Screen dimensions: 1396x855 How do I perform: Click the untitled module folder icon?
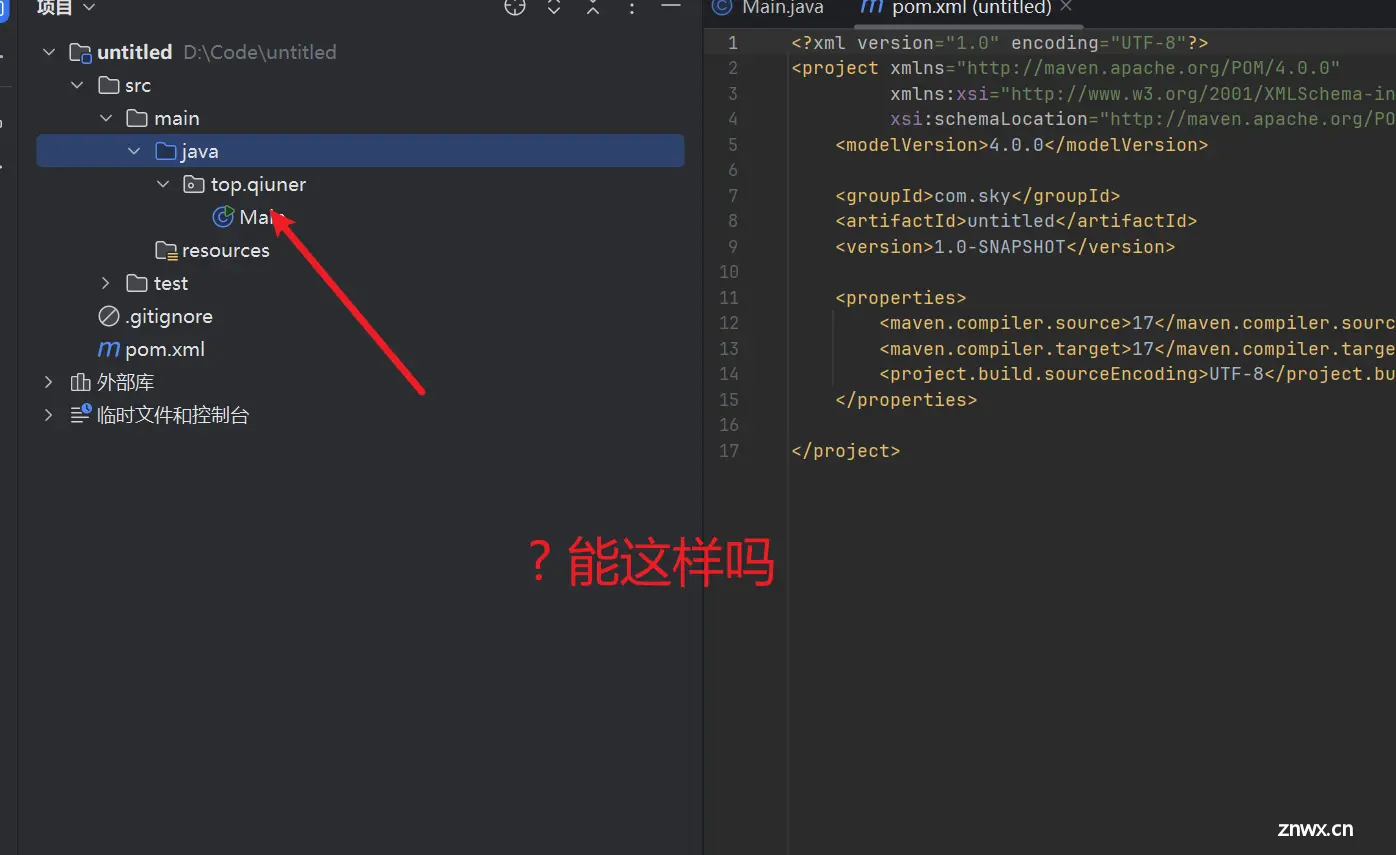[80, 52]
